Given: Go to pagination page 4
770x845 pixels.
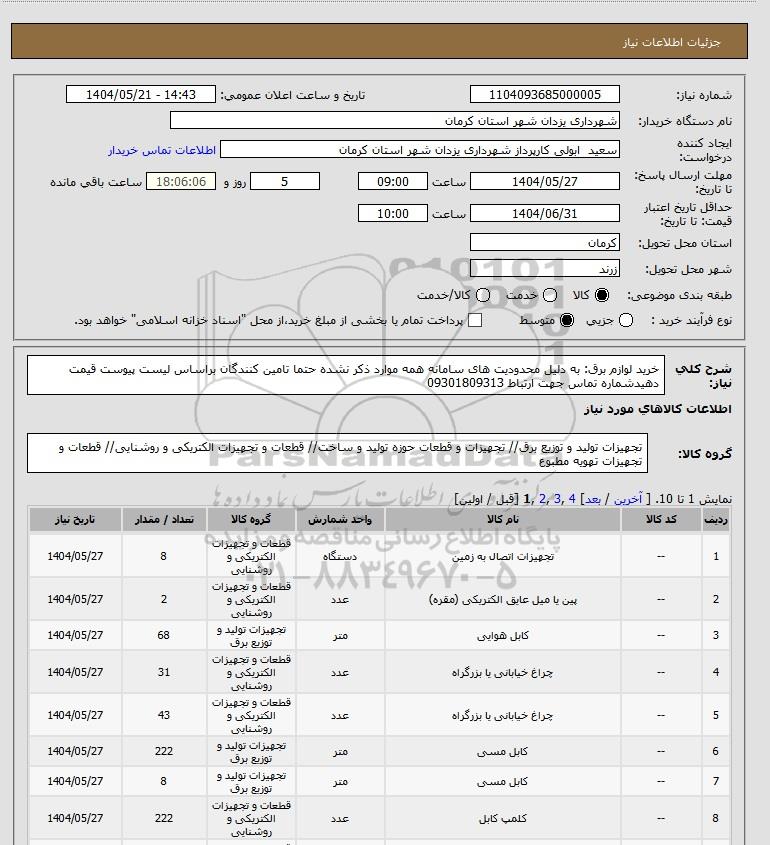Looking at the screenshot, I should coord(572,499).
